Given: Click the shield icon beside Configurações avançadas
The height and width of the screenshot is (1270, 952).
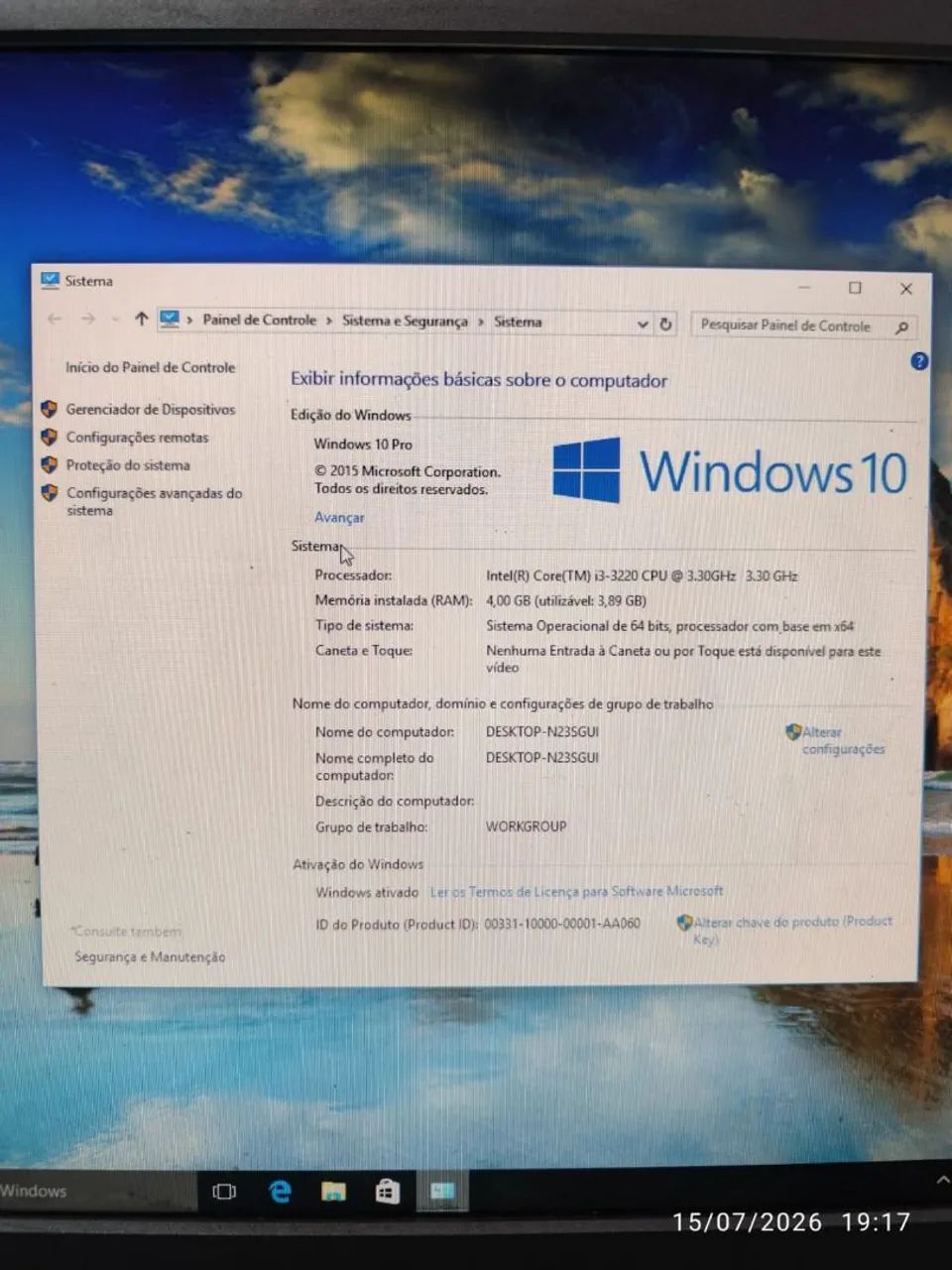Looking at the screenshot, I should coord(49,492).
